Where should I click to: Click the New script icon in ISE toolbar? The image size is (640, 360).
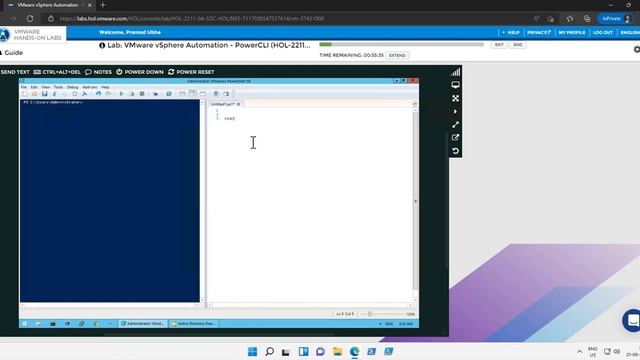[24, 94]
